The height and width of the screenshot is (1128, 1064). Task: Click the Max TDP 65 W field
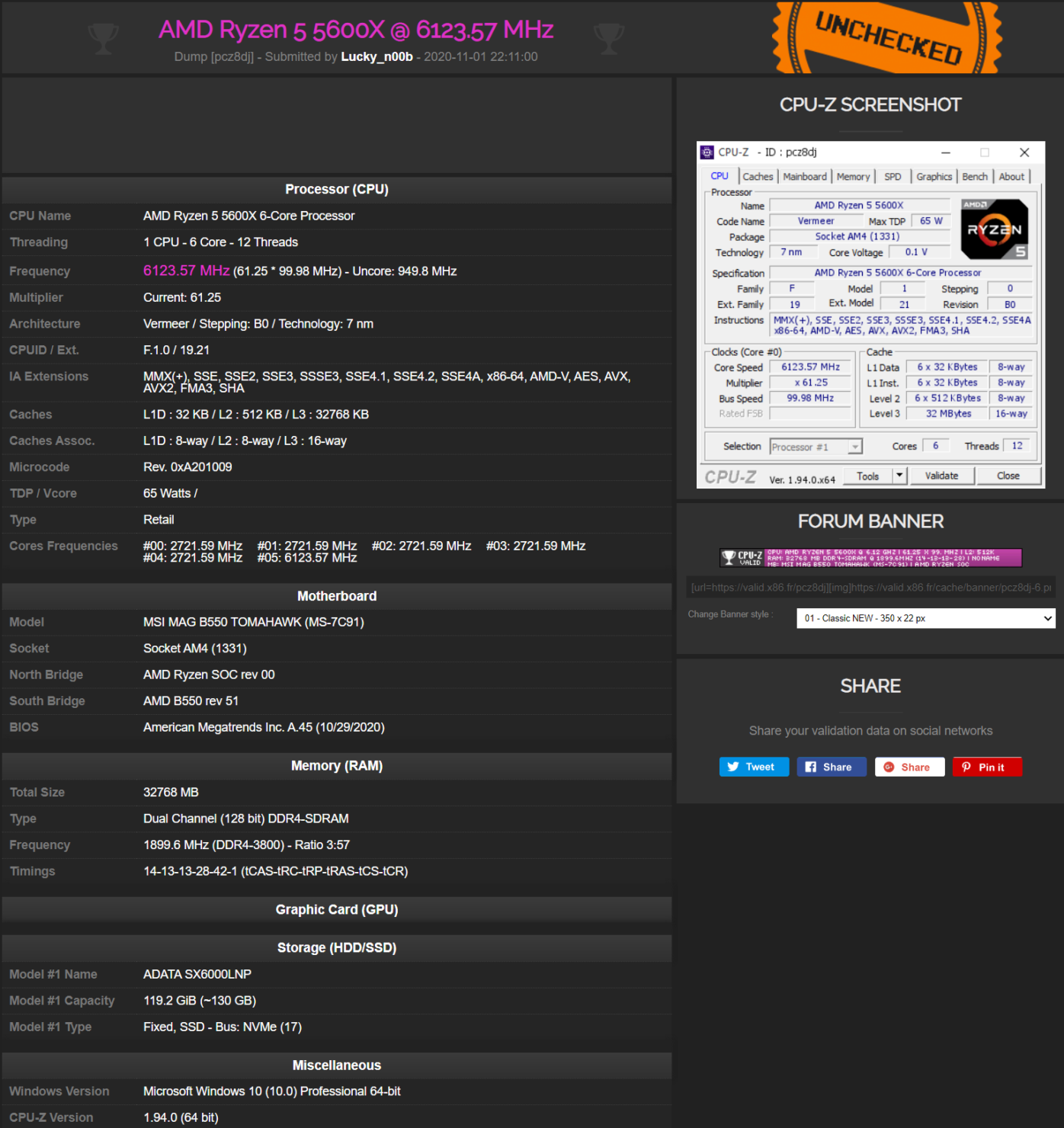point(931,221)
